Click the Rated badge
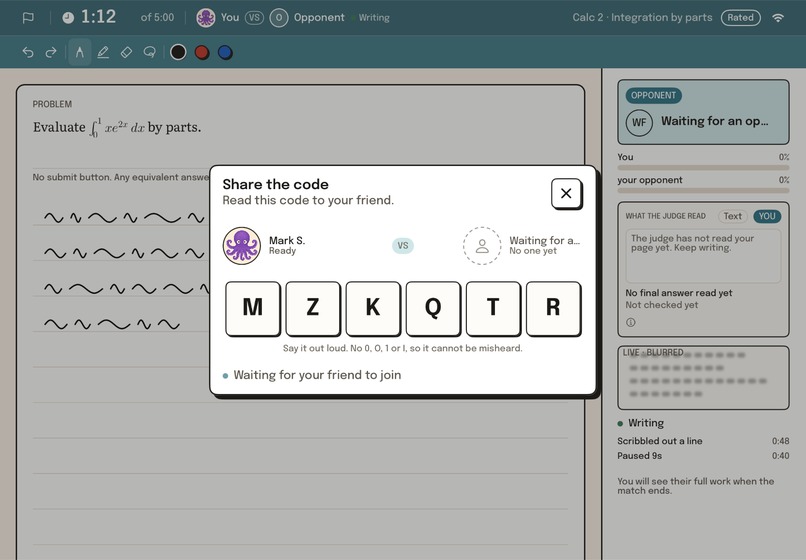 click(x=740, y=17)
